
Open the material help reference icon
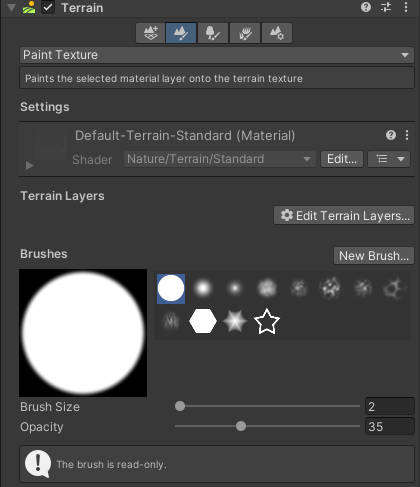pyautogui.click(x=391, y=135)
